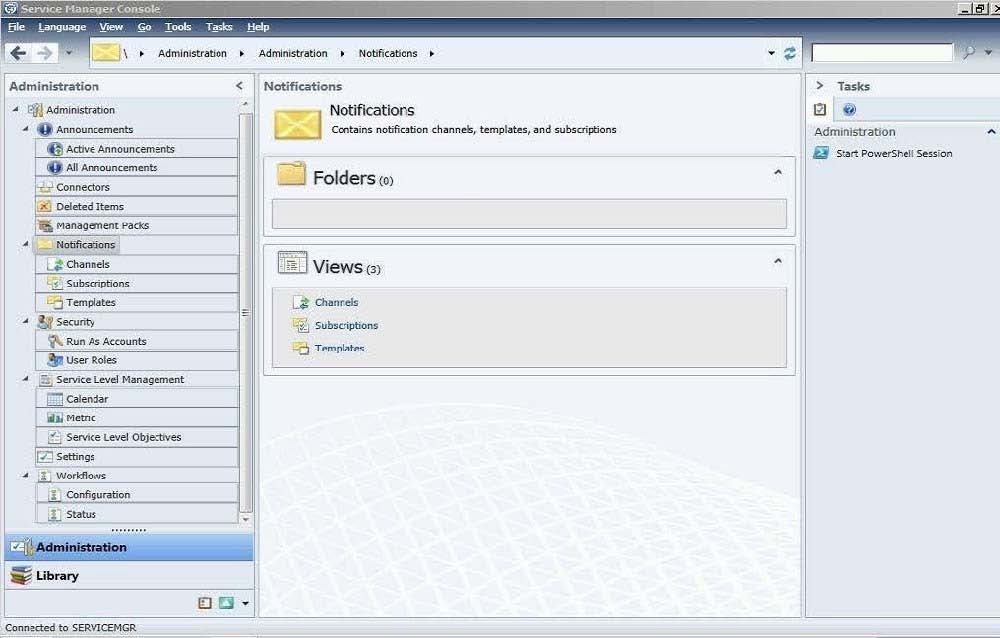Collapse the Announcements tree node
1000x638 pixels.
(26, 129)
